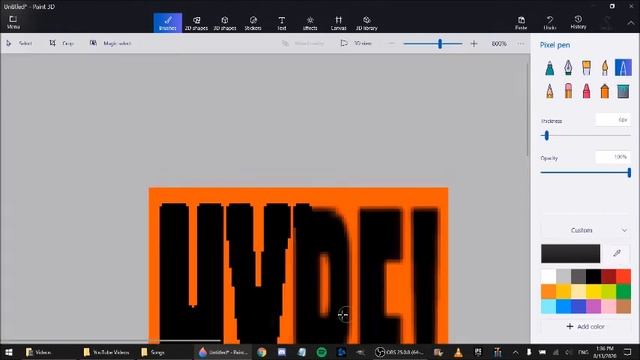The height and width of the screenshot is (360, 640).
Task: Choose the light blue color swatch
Action: 549,306
